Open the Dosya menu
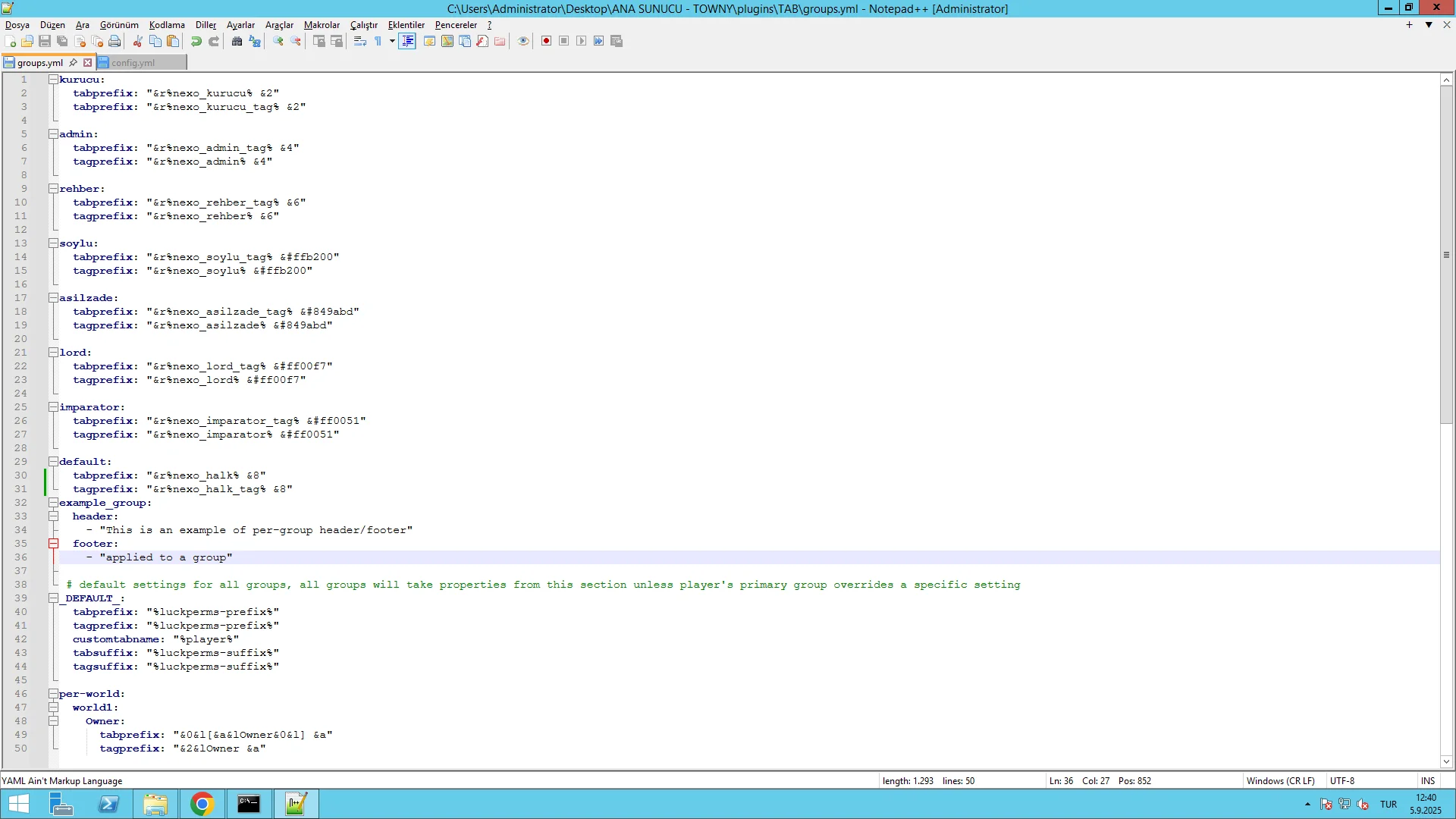This screenshot has height=819, width=1456. [17, 25]
